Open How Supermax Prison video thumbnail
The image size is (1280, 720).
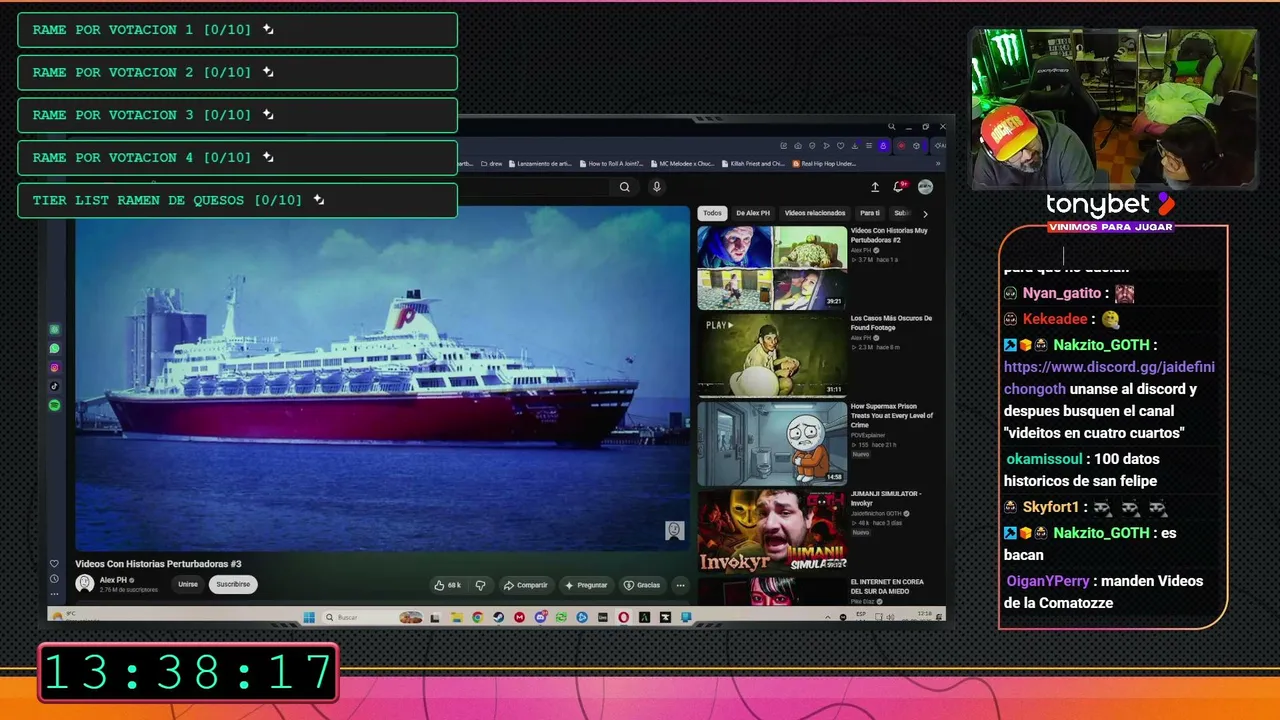click(x=772, y=444)
